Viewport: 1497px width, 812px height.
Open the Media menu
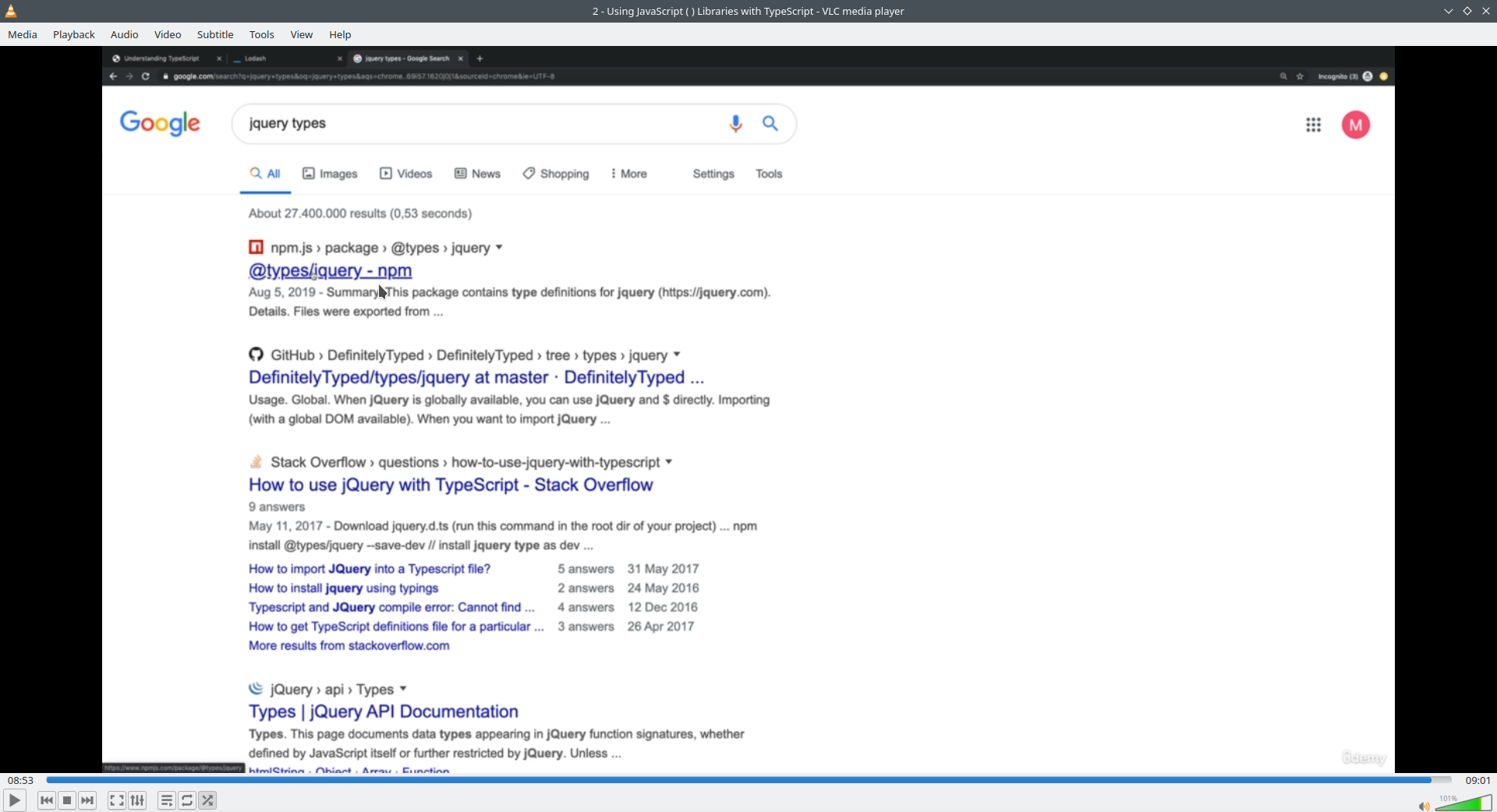[23, 34]
